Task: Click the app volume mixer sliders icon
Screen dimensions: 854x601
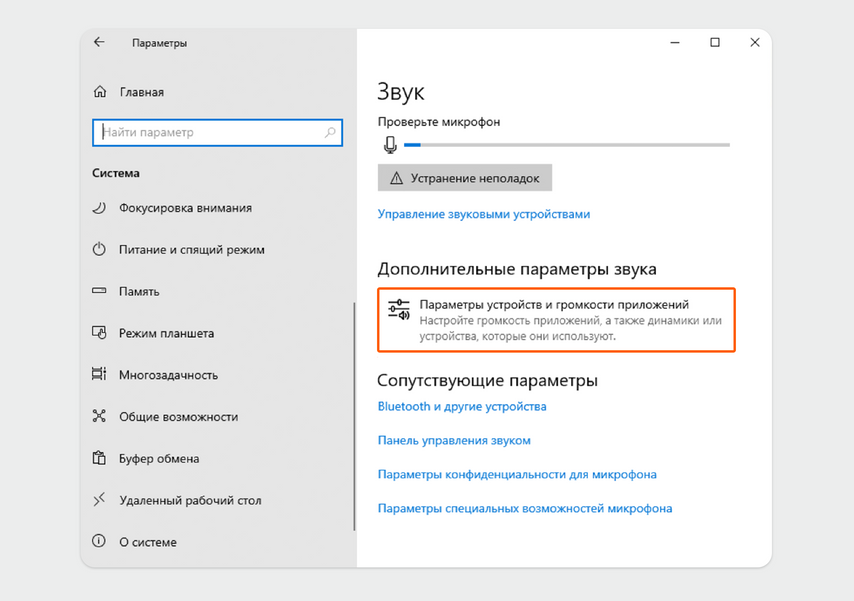Action: (399, 309)
